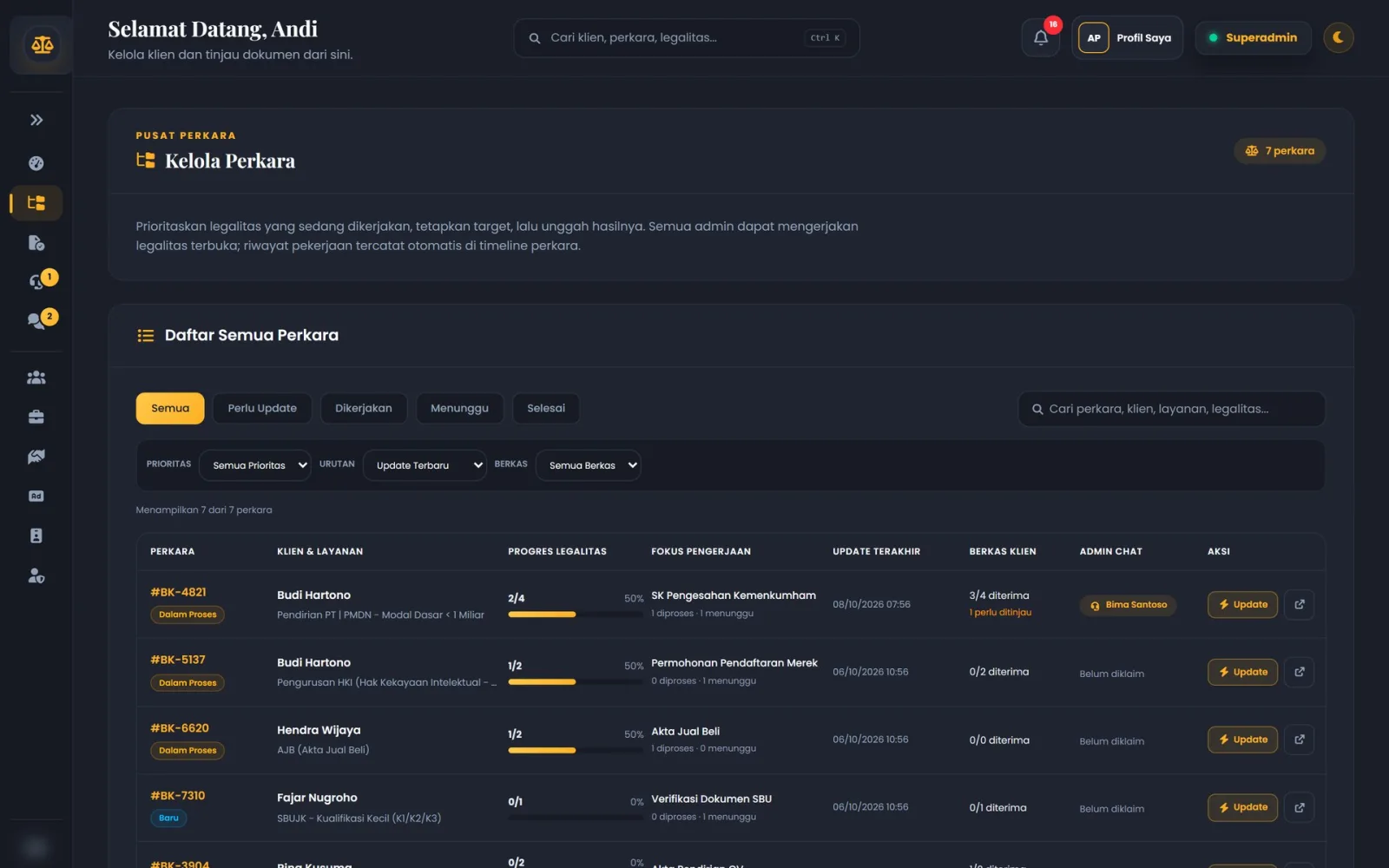Focus the Cari perkara table search box
The image size is (1389, 868).
click(1171, 409)
